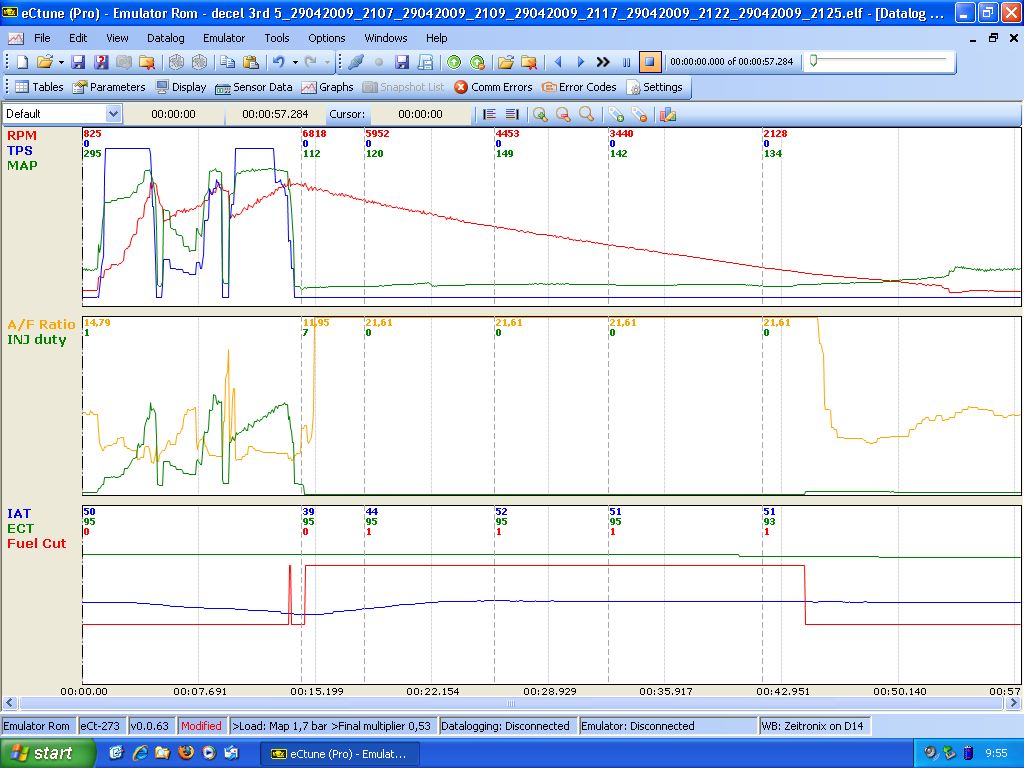Click the Copy icon in toolbar

pos(227,62)
